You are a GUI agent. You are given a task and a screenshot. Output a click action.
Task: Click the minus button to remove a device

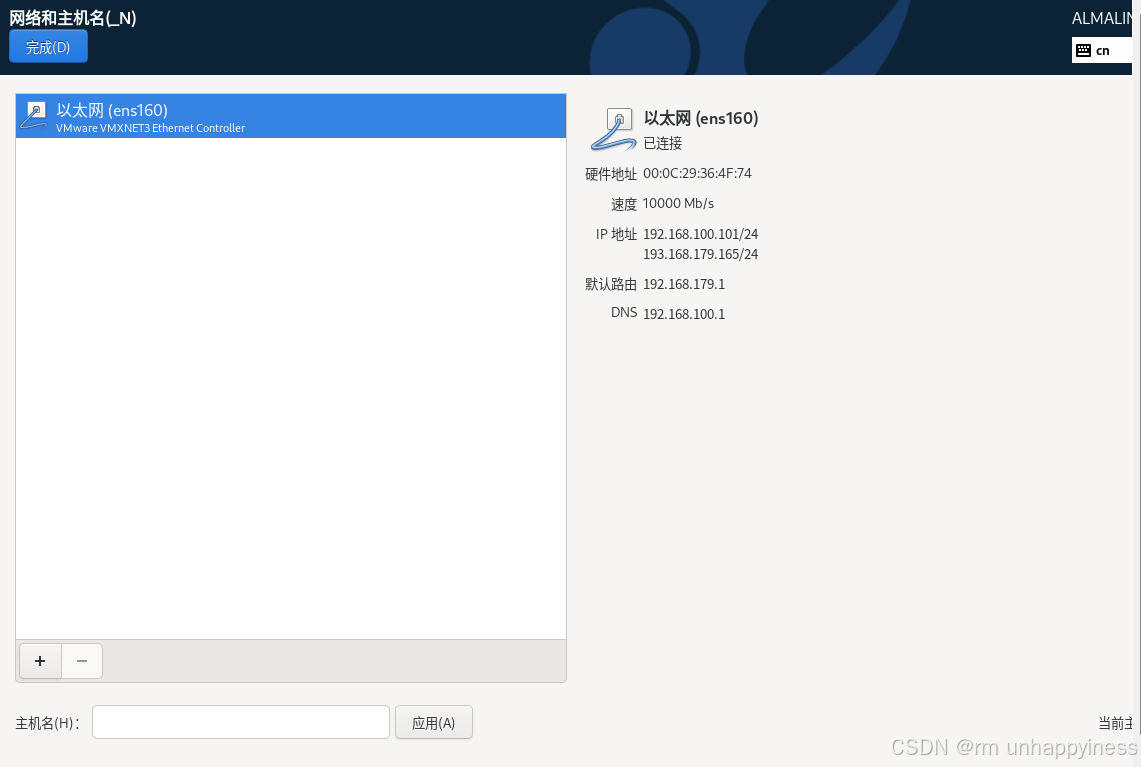(82, 661)
